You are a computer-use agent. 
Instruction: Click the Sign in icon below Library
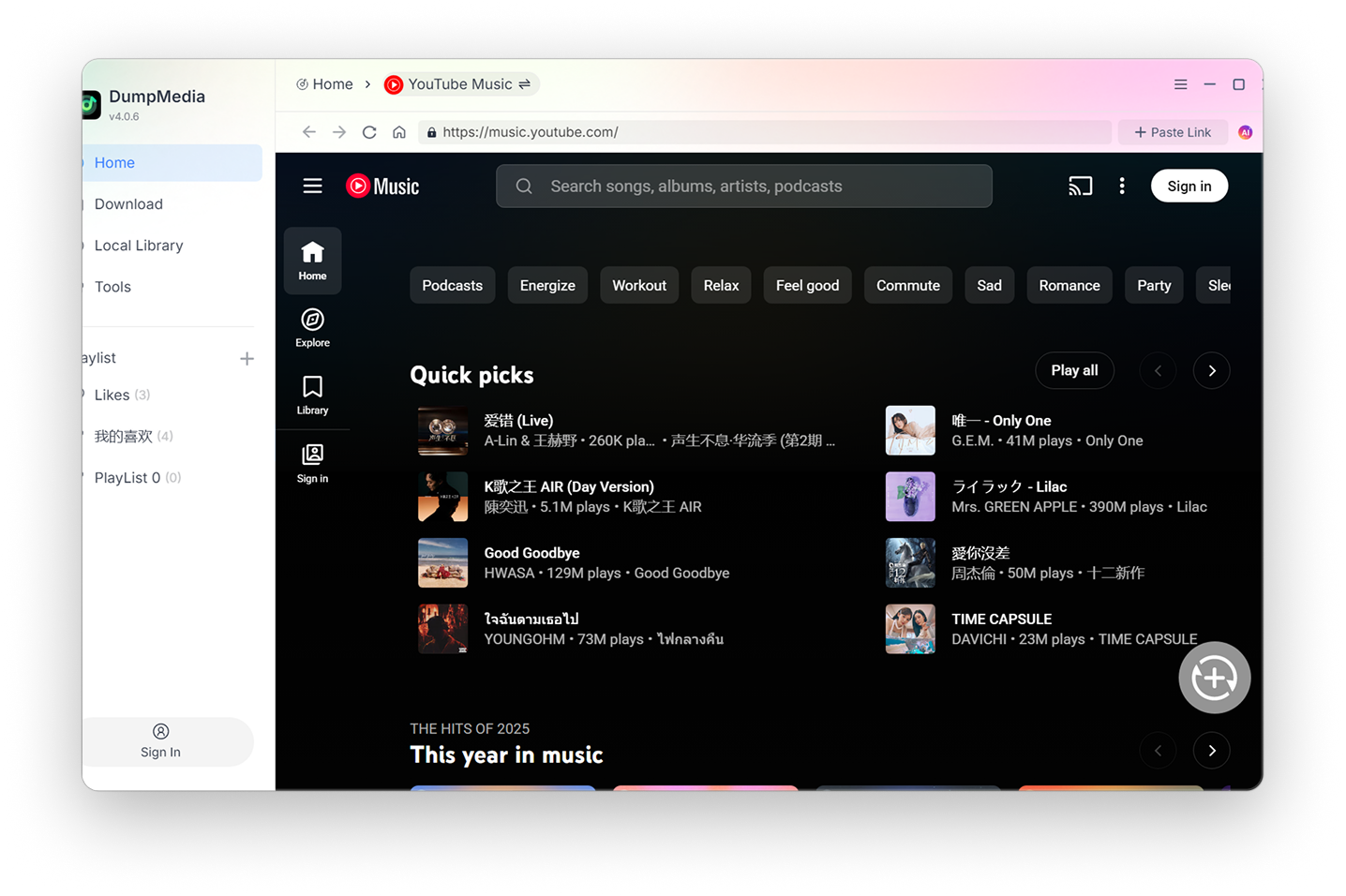pyautogui.click(x=312, y=461)
